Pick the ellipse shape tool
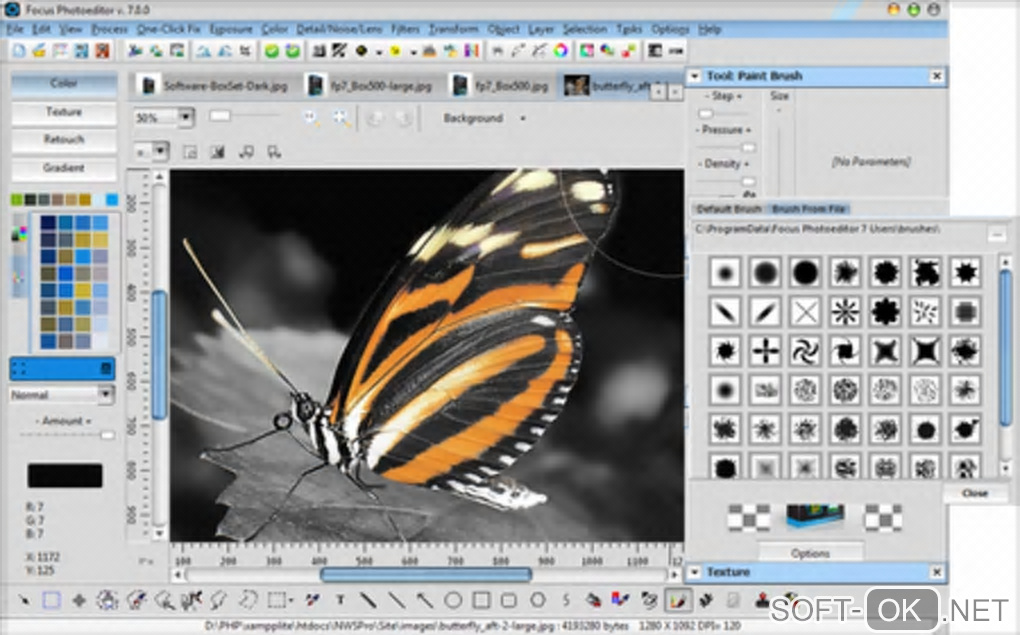 453,600
